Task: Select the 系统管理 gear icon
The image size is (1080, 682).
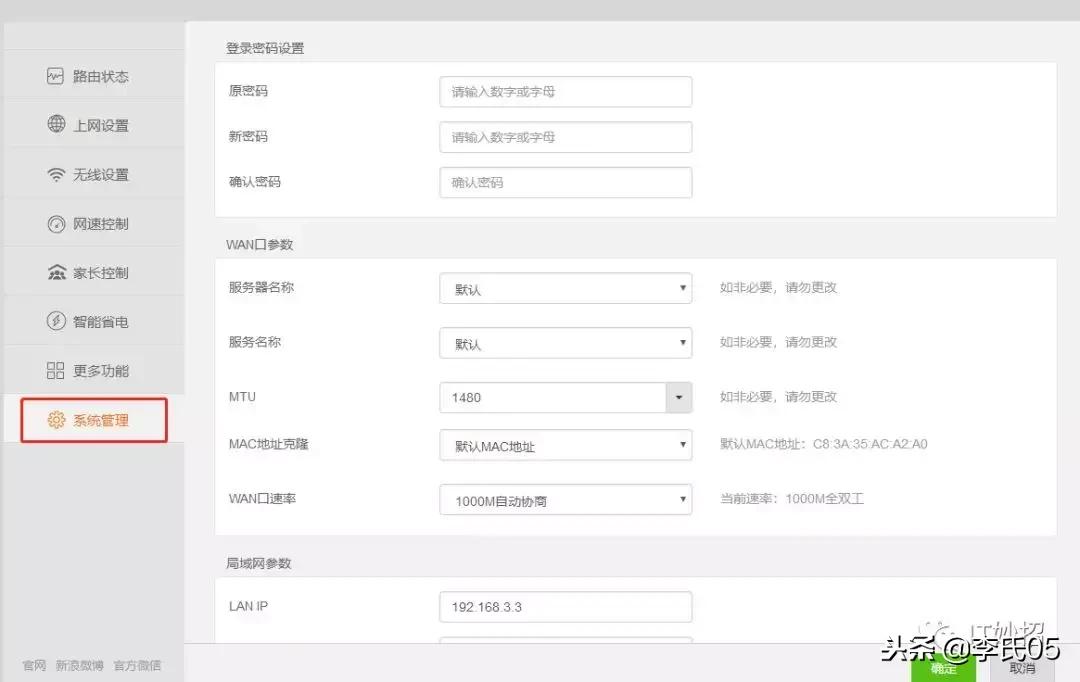Action: [x=57, y=419]
